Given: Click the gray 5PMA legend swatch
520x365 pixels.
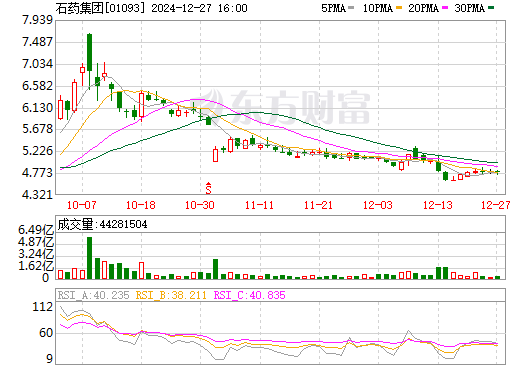Looking at the screenshot, I should 351,8.
